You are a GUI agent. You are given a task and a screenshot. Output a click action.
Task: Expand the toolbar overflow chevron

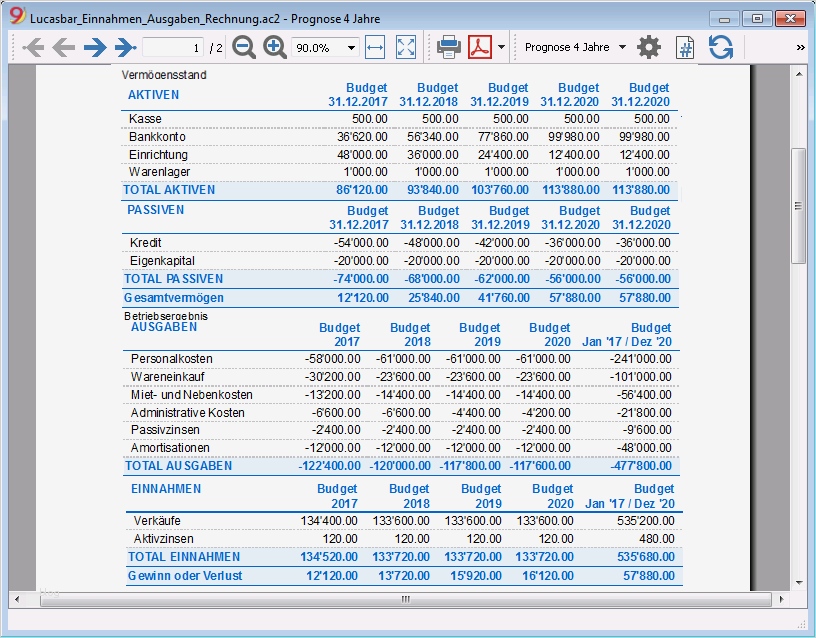tap(800, 47)
